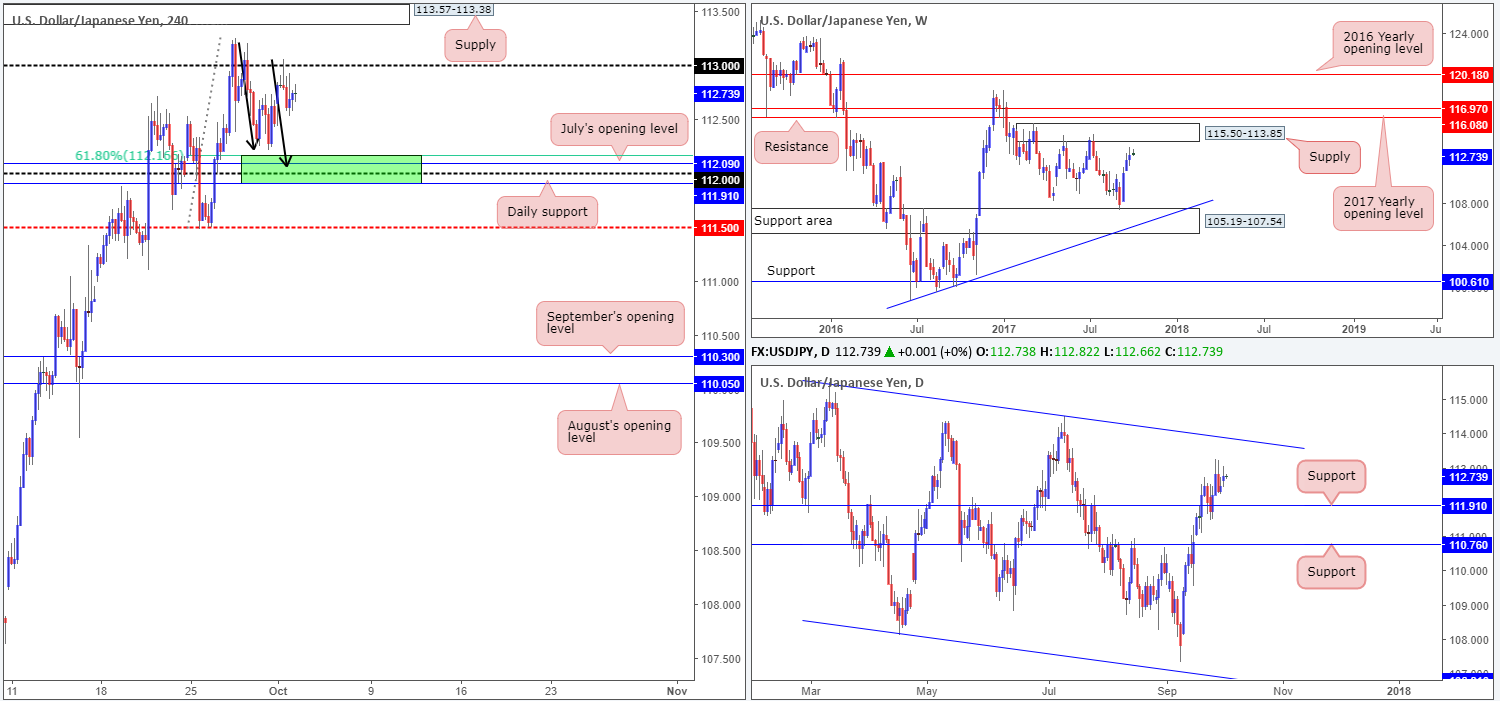Image resolution: width=1500 pixels, height=701 pixels.
Task: Select July's opening level callout
Action: (x=619, y=128)
